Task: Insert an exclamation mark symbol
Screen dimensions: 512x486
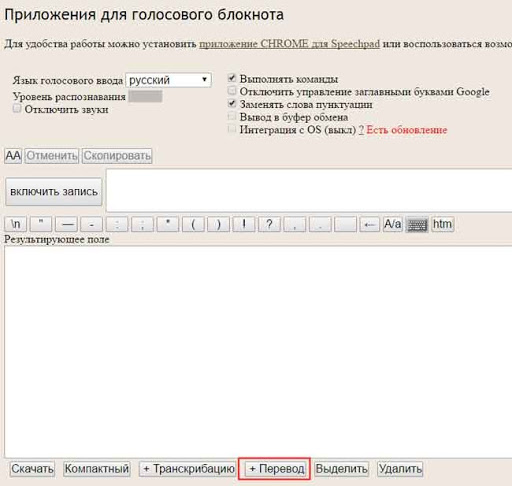Action: point(244,224)
